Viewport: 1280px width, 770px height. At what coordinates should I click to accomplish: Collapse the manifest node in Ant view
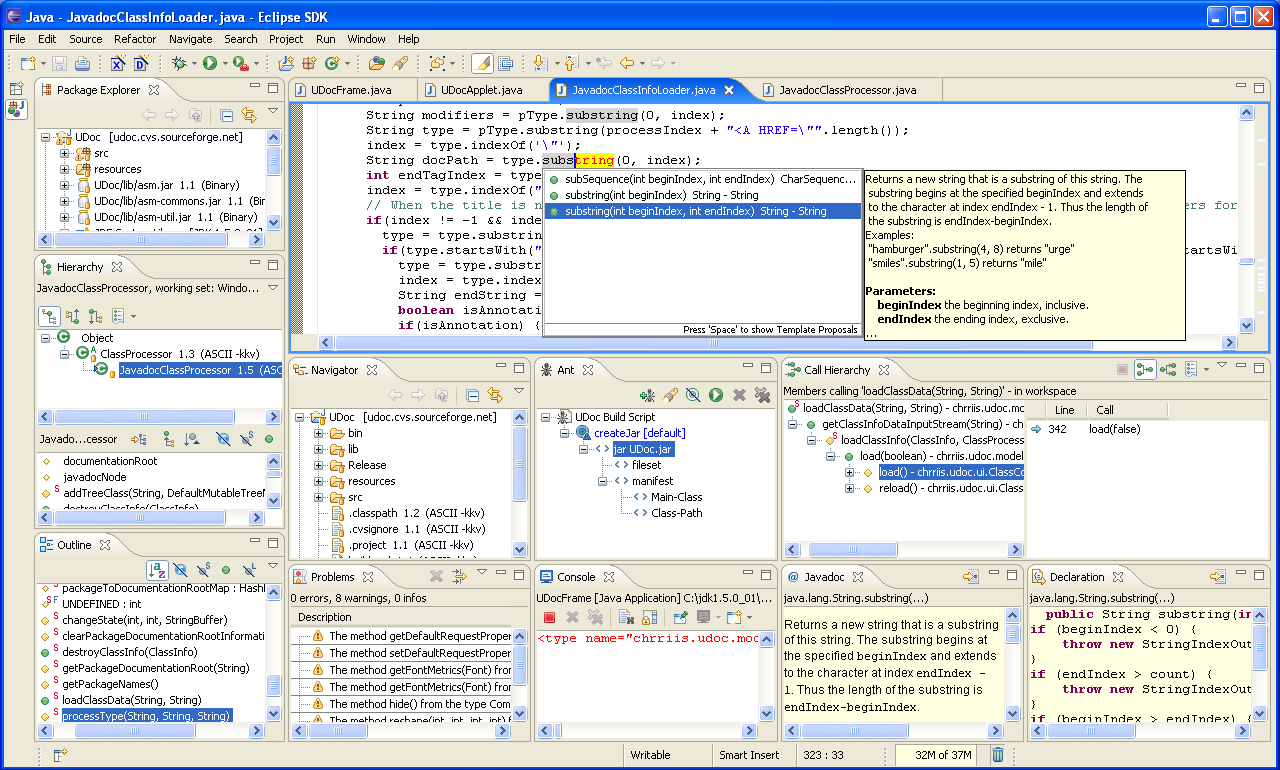click(x=603, y=481)
